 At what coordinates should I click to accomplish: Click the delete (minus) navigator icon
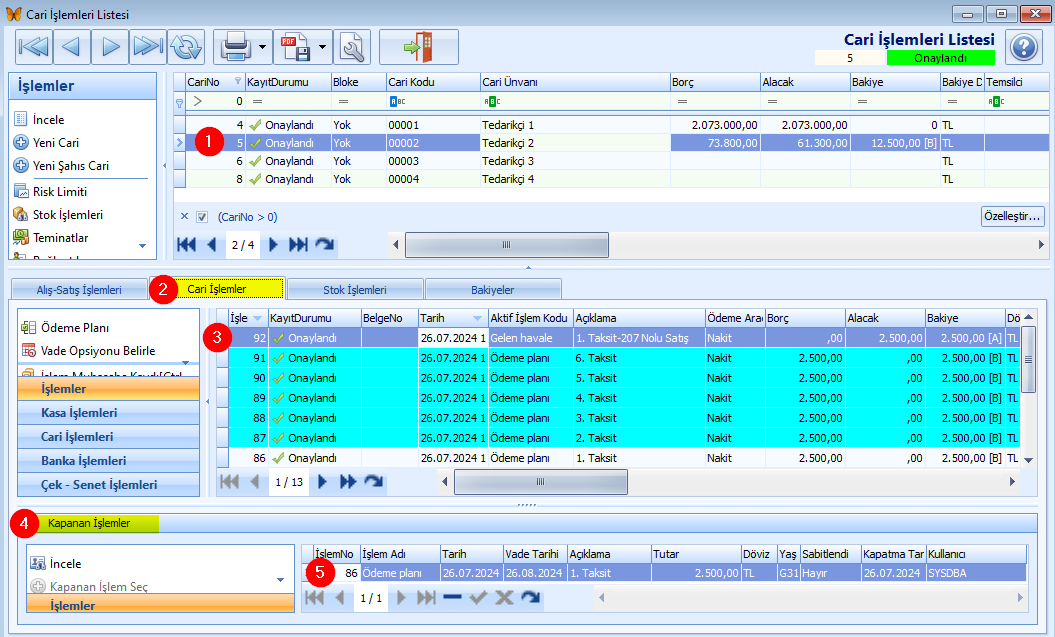(452, 597)
